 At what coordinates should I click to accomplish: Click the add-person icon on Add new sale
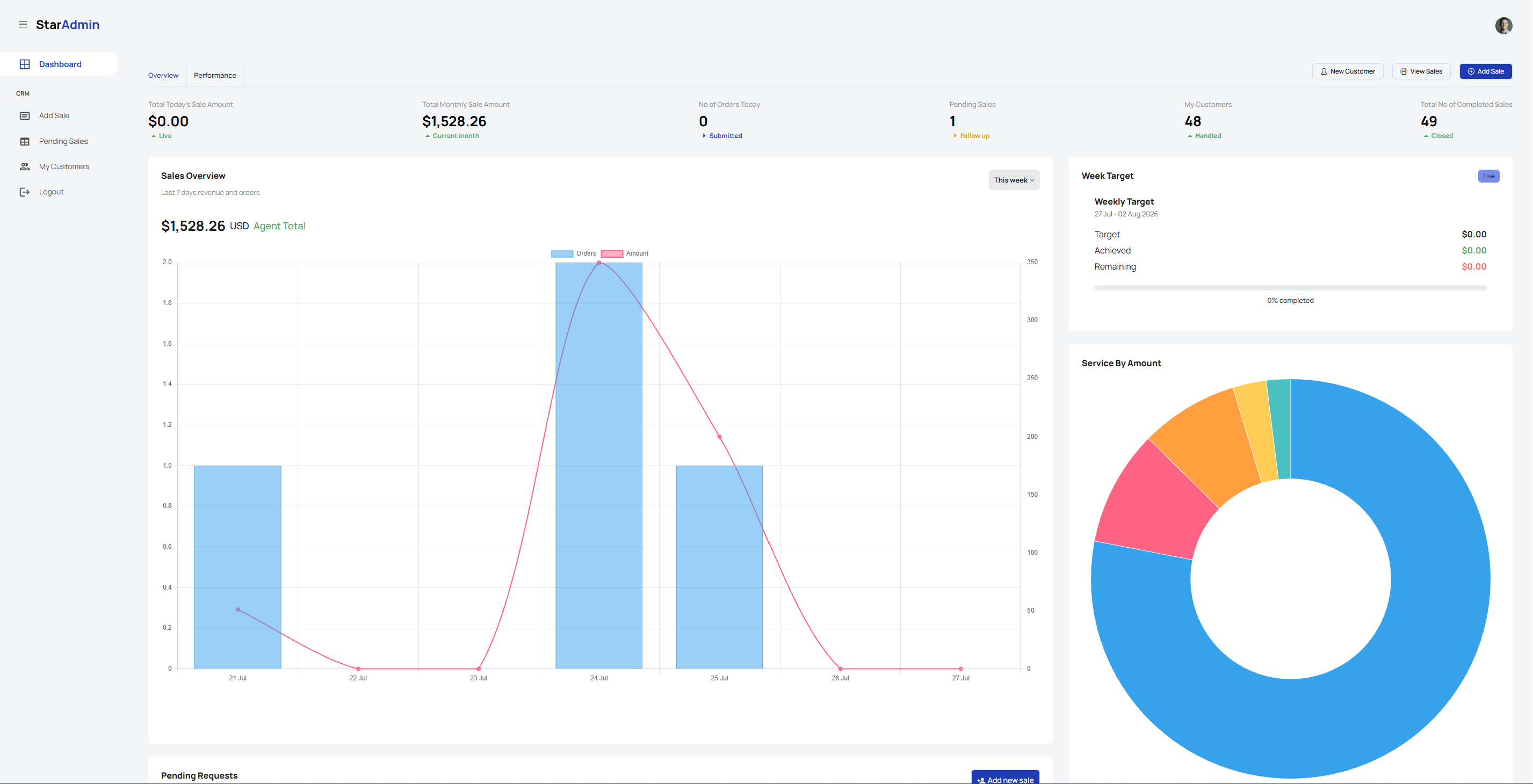981,780
